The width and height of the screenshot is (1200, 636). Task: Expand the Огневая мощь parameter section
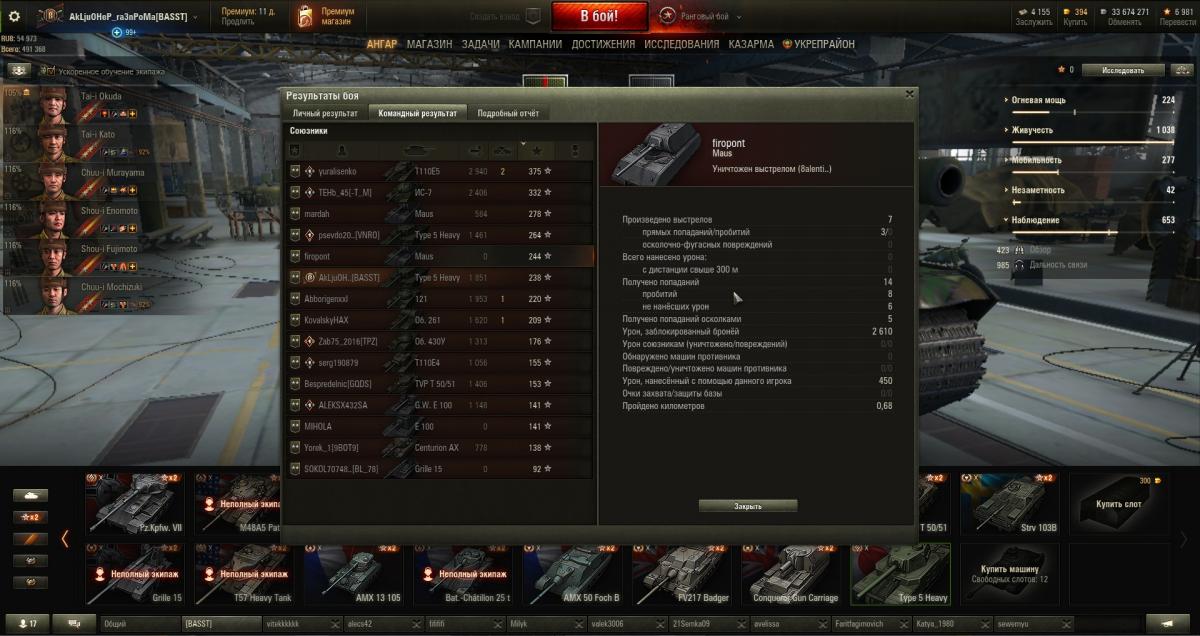1006,101
